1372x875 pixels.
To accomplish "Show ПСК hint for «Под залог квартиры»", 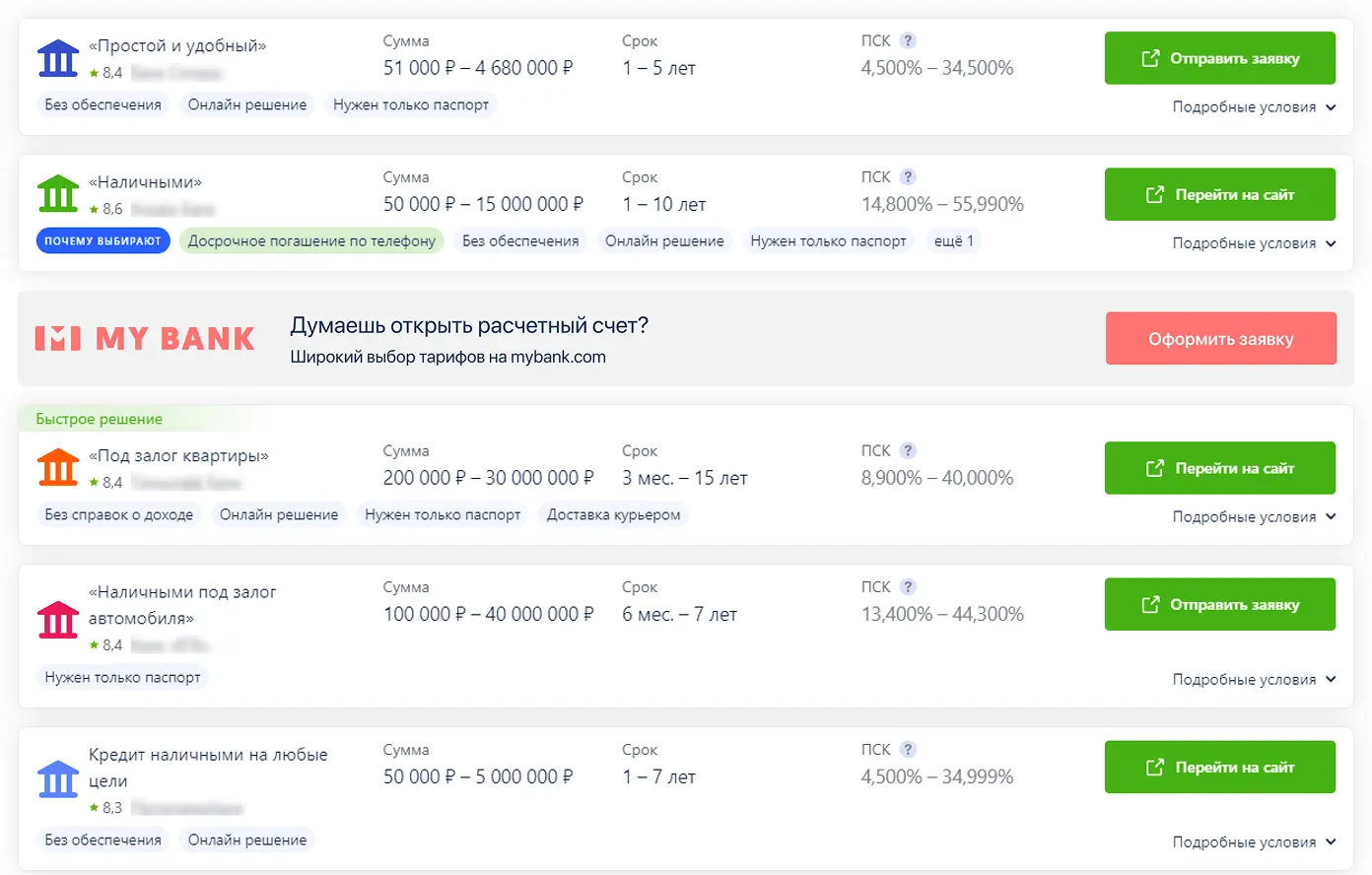I will 908,450.
